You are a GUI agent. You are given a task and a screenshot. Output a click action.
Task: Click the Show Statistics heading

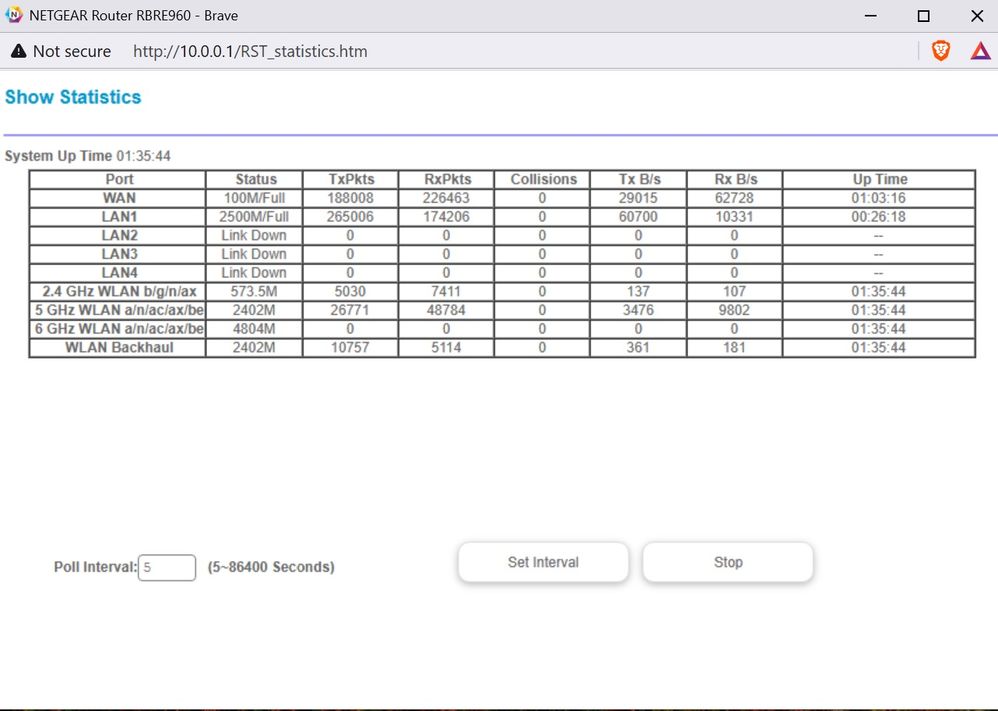73,97
